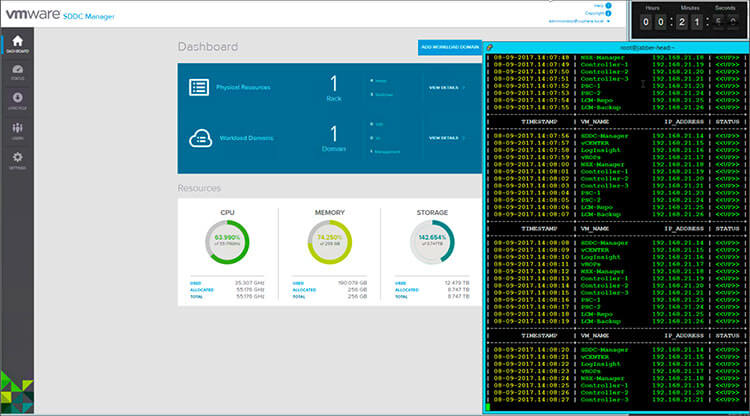Click the Add Workload Domain button
The width and height of the screenshot is (750, 416).
click(449, 47)
